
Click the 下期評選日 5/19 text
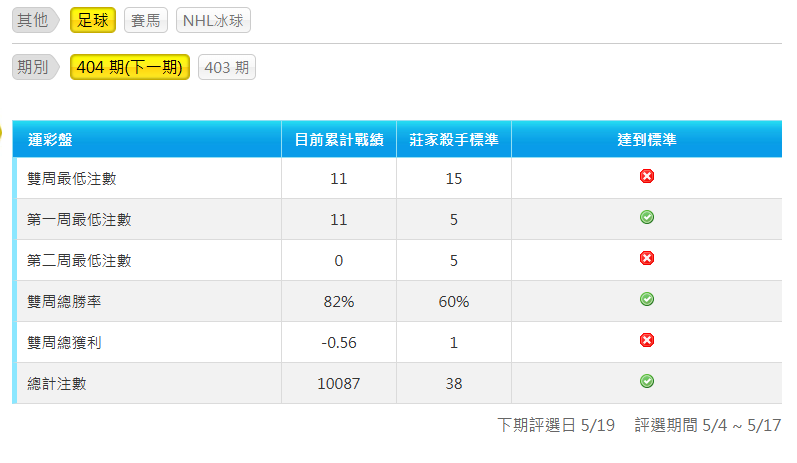coord(556,425)
